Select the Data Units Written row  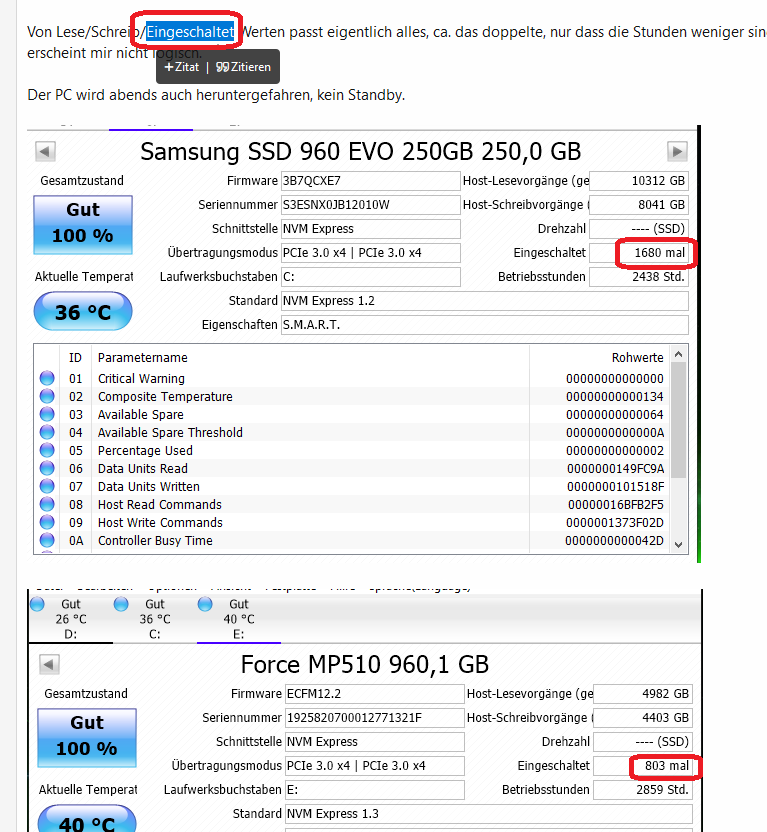pos(352,487)
